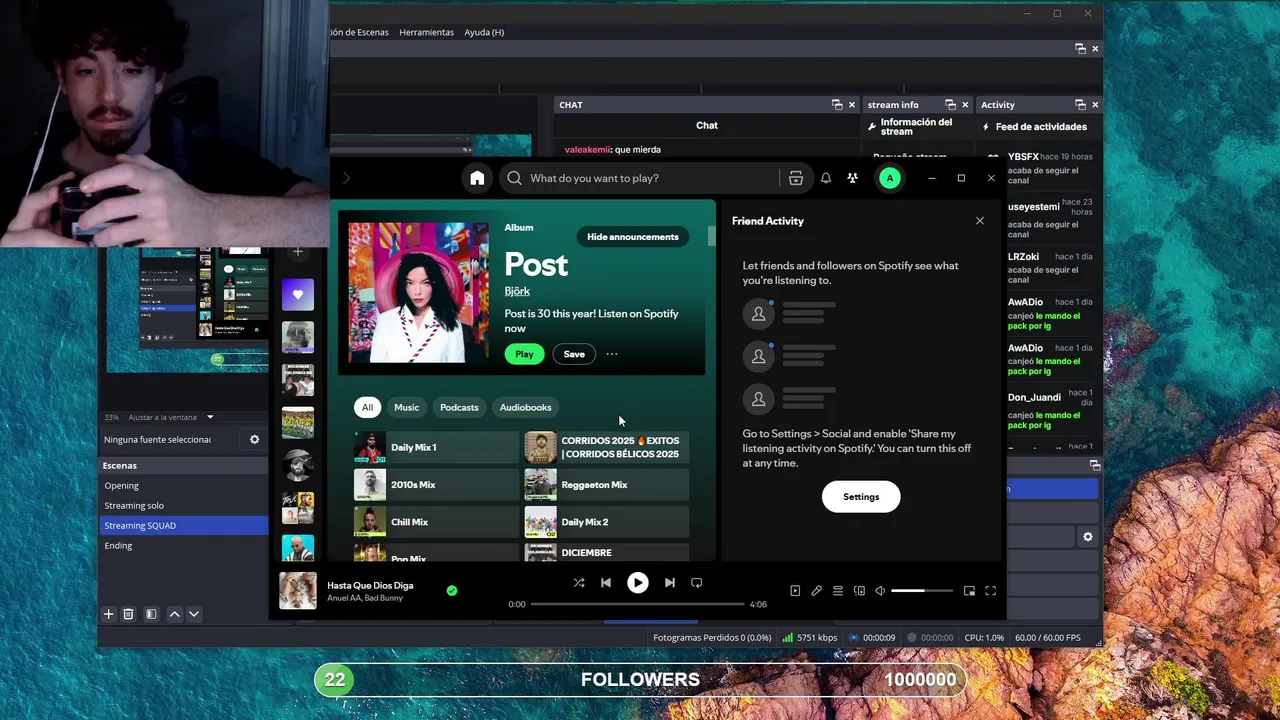This screenshot has height=720, width=1280.
Task: Select the 'Streaming solo' scene
Action: coord(183,505)
